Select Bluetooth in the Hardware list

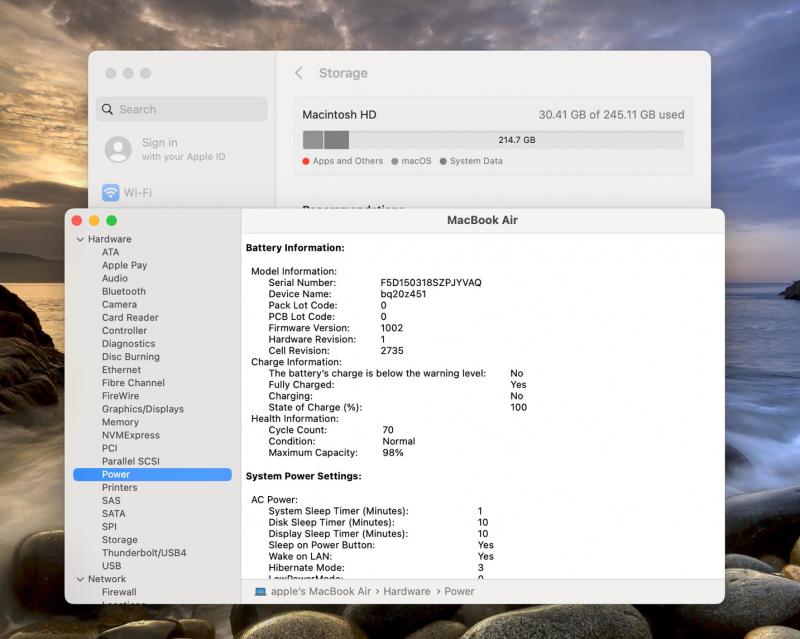coord(124,291)
